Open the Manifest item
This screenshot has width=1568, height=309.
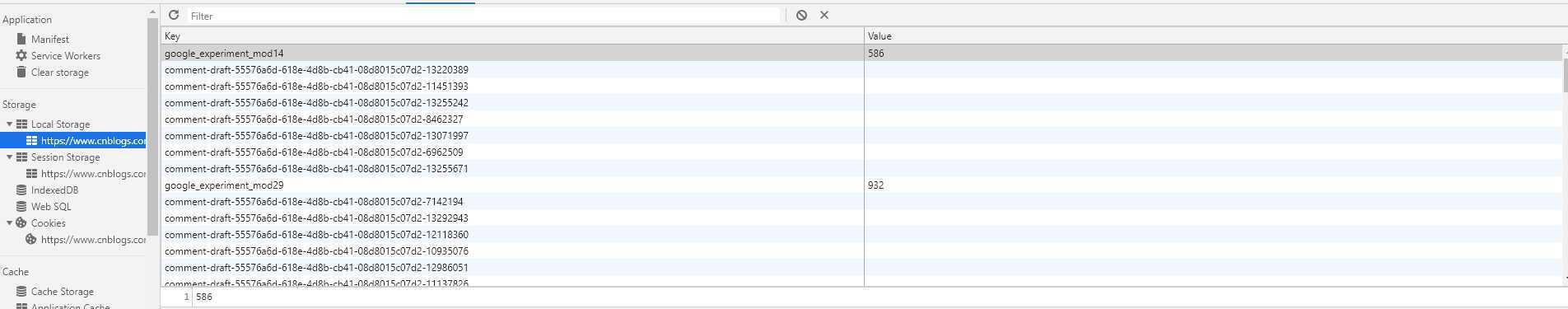49,39
